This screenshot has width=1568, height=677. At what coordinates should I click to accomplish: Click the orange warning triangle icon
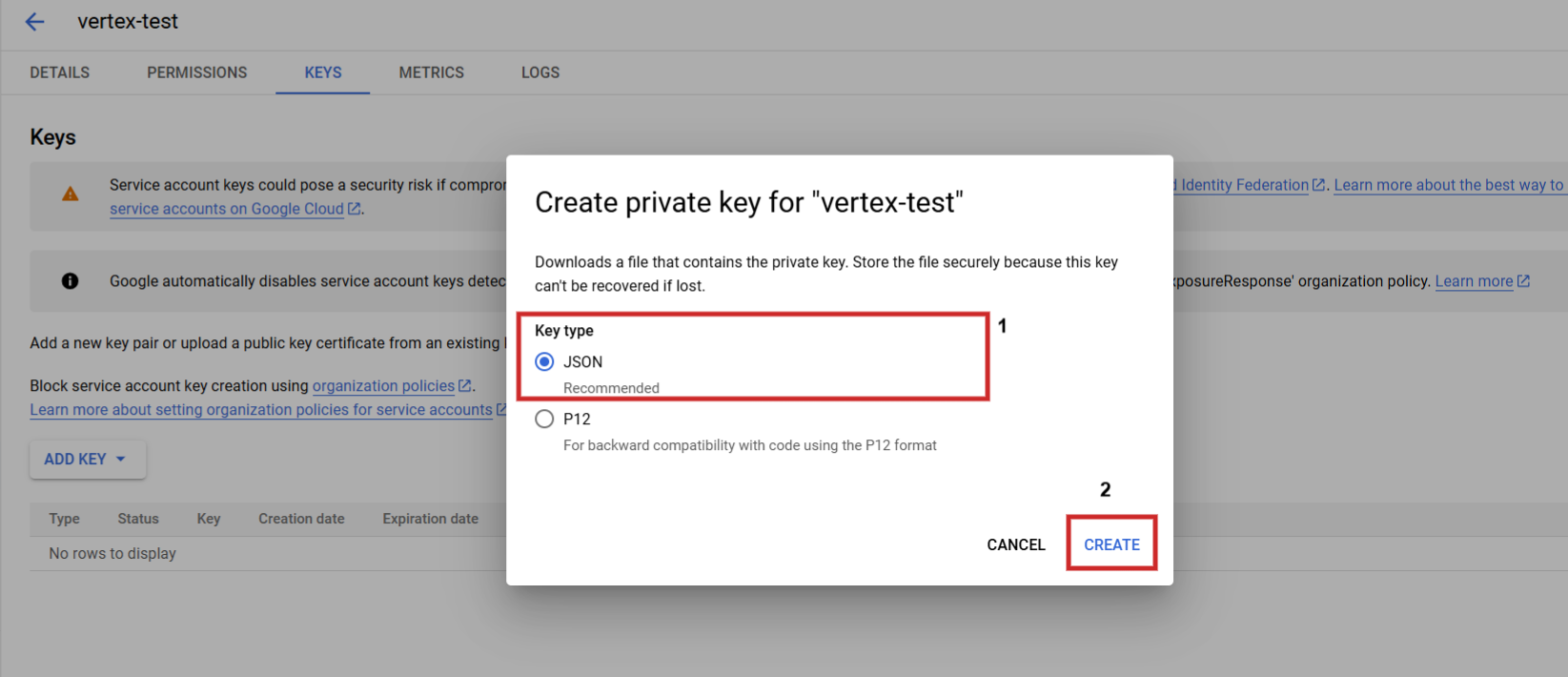(71, 195)
